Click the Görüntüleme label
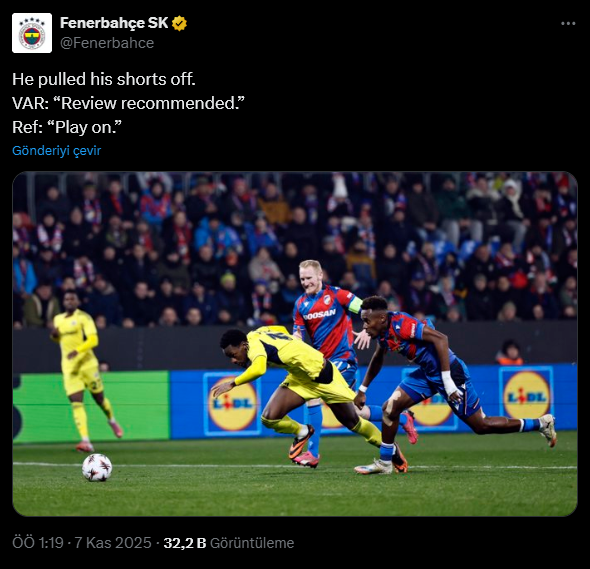Viewport: 590px width, 569px height. click(x=252, y=543)
